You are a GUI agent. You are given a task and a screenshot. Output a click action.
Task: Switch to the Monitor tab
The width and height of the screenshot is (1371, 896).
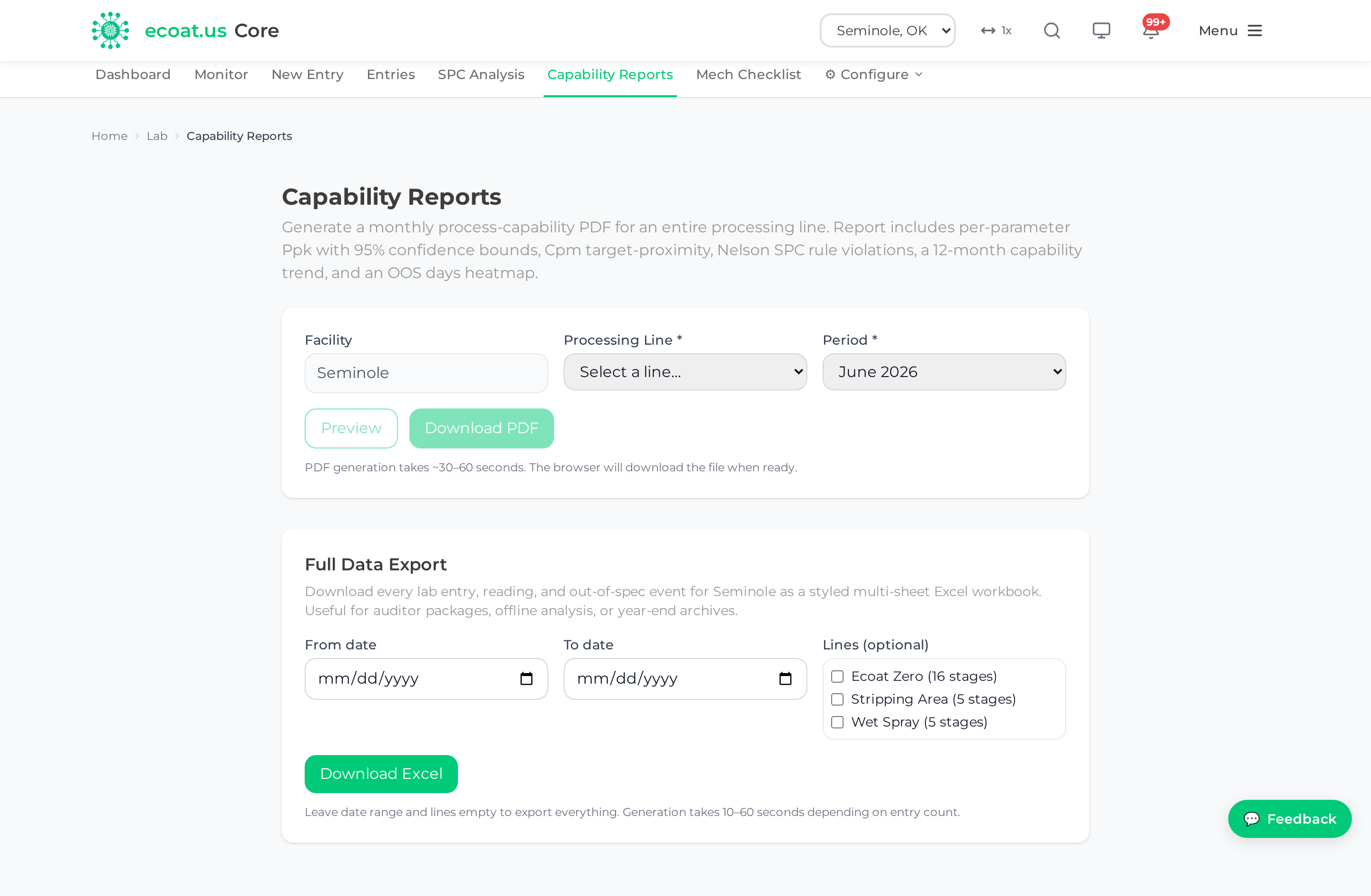[221, 74]
